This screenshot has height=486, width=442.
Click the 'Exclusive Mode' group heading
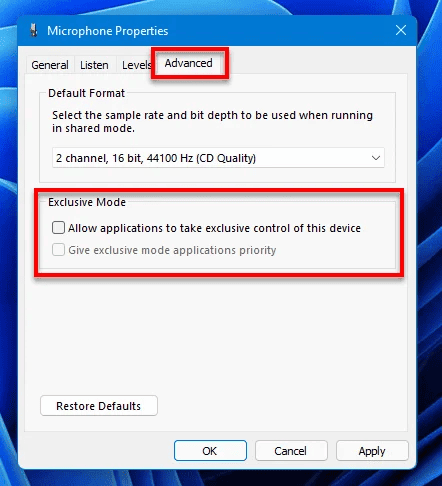pyautogui.click(x=87, y=202)
